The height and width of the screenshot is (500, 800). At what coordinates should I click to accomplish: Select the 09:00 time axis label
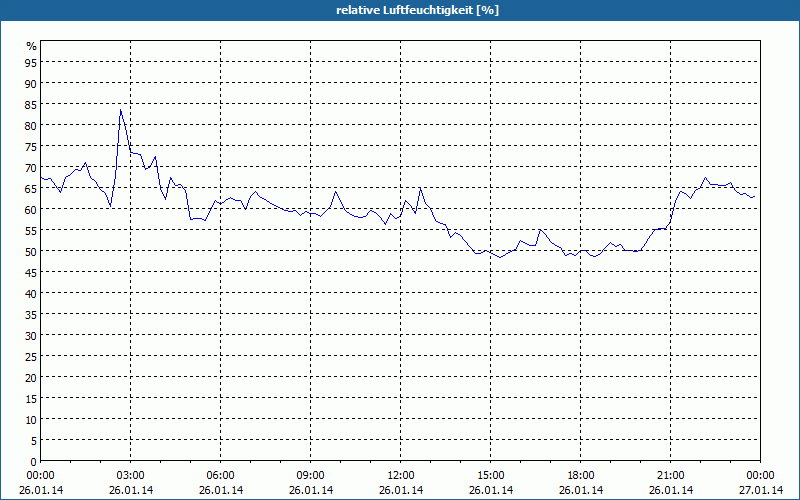tap(311, 475)
